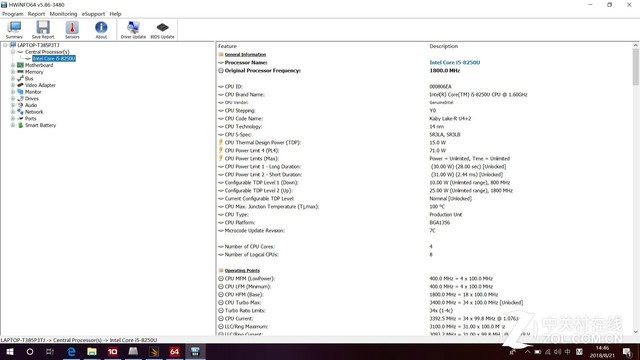Select the CPU Turbo Max row
Screen dimensions: 640x360
pyautogui.click(x=424, y=302)
